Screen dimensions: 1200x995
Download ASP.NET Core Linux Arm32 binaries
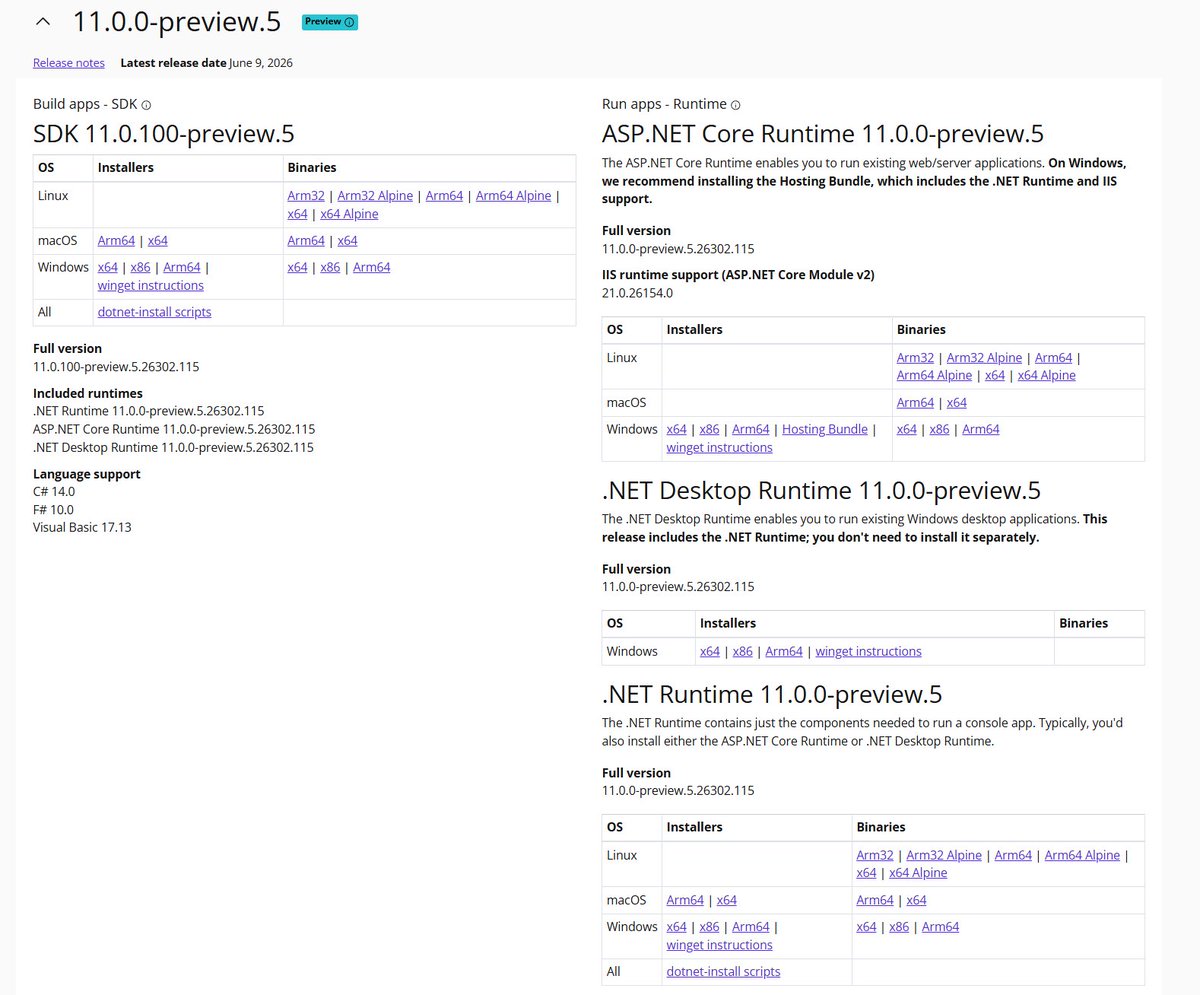916,357
